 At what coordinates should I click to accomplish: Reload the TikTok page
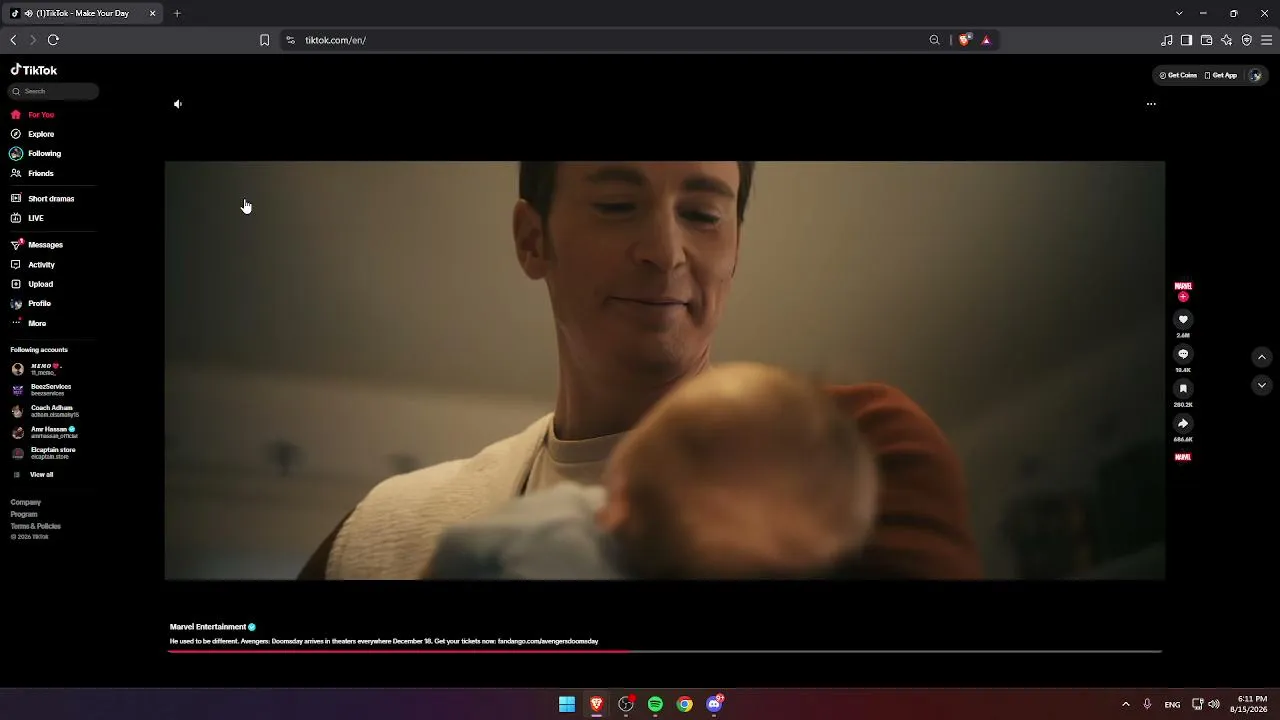pos(53,40)
